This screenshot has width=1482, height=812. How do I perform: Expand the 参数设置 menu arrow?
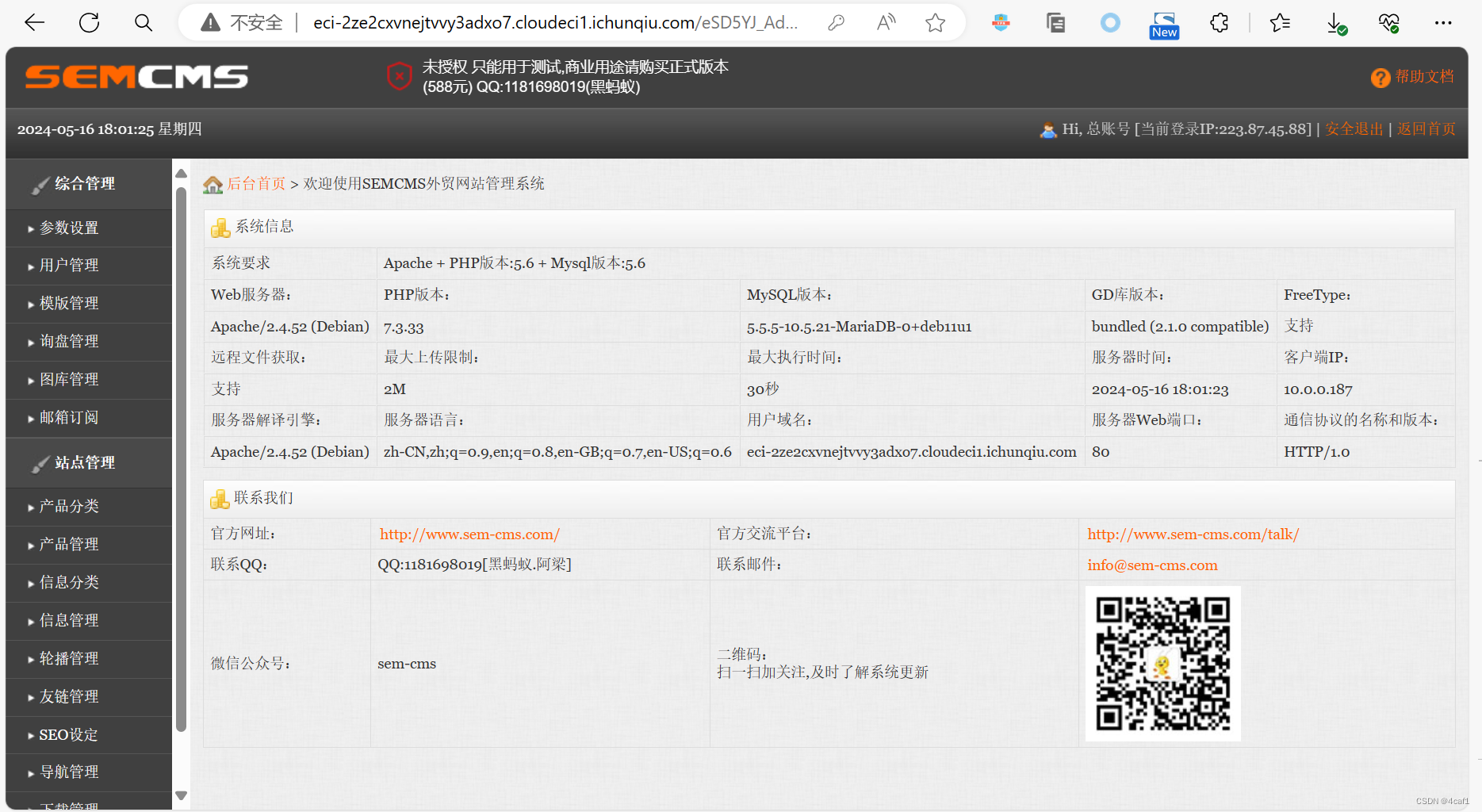tap(31, 228)
